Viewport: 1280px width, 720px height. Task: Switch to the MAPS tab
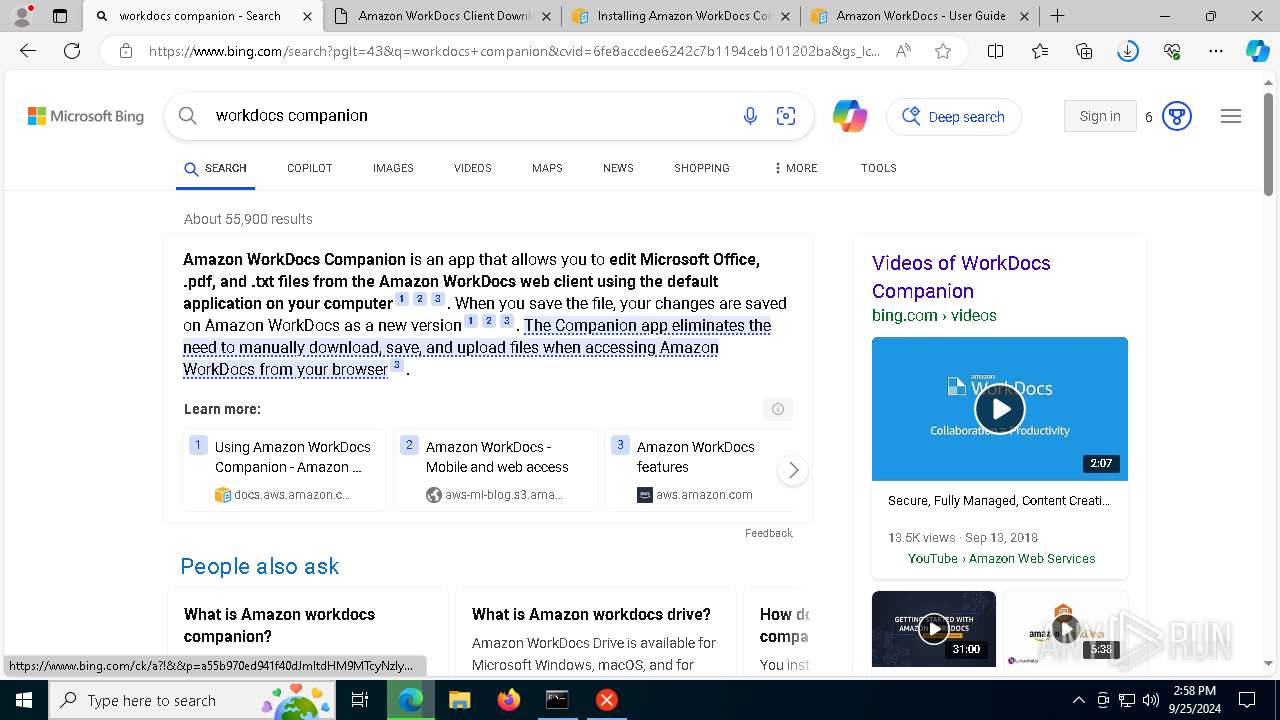click(547, 168)
